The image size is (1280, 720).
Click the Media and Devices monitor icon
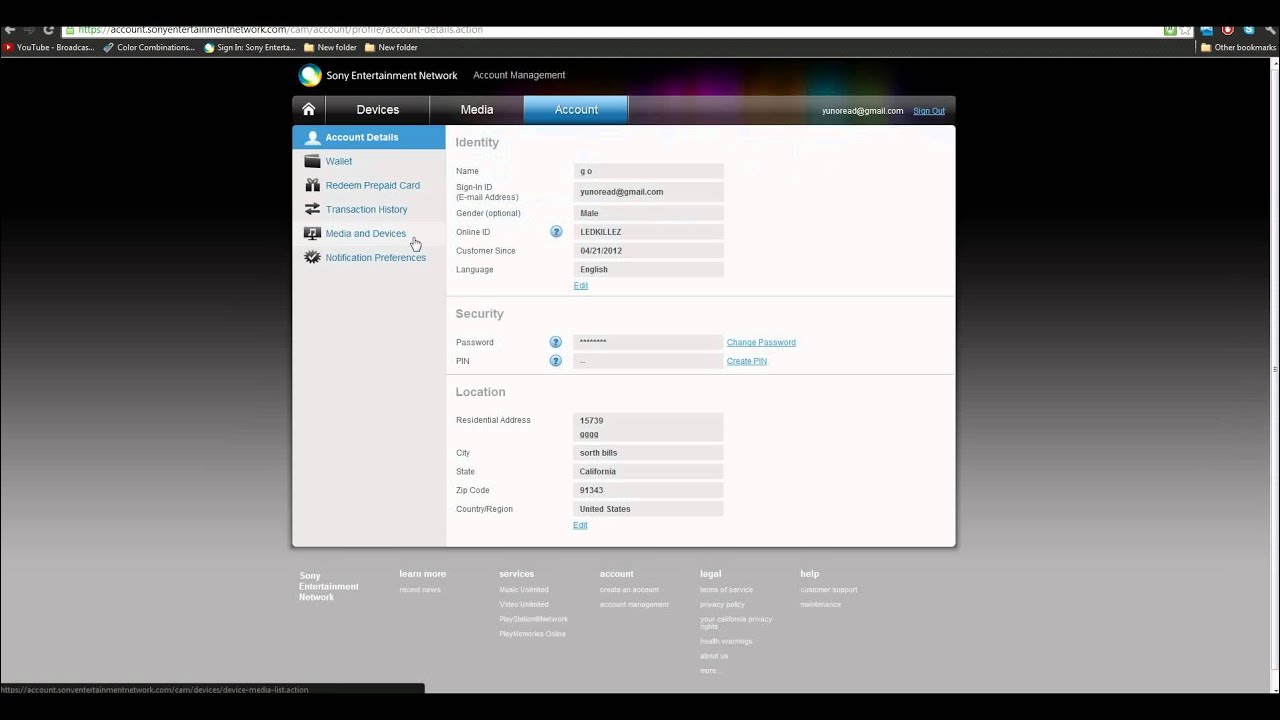[x=312, y=233]
